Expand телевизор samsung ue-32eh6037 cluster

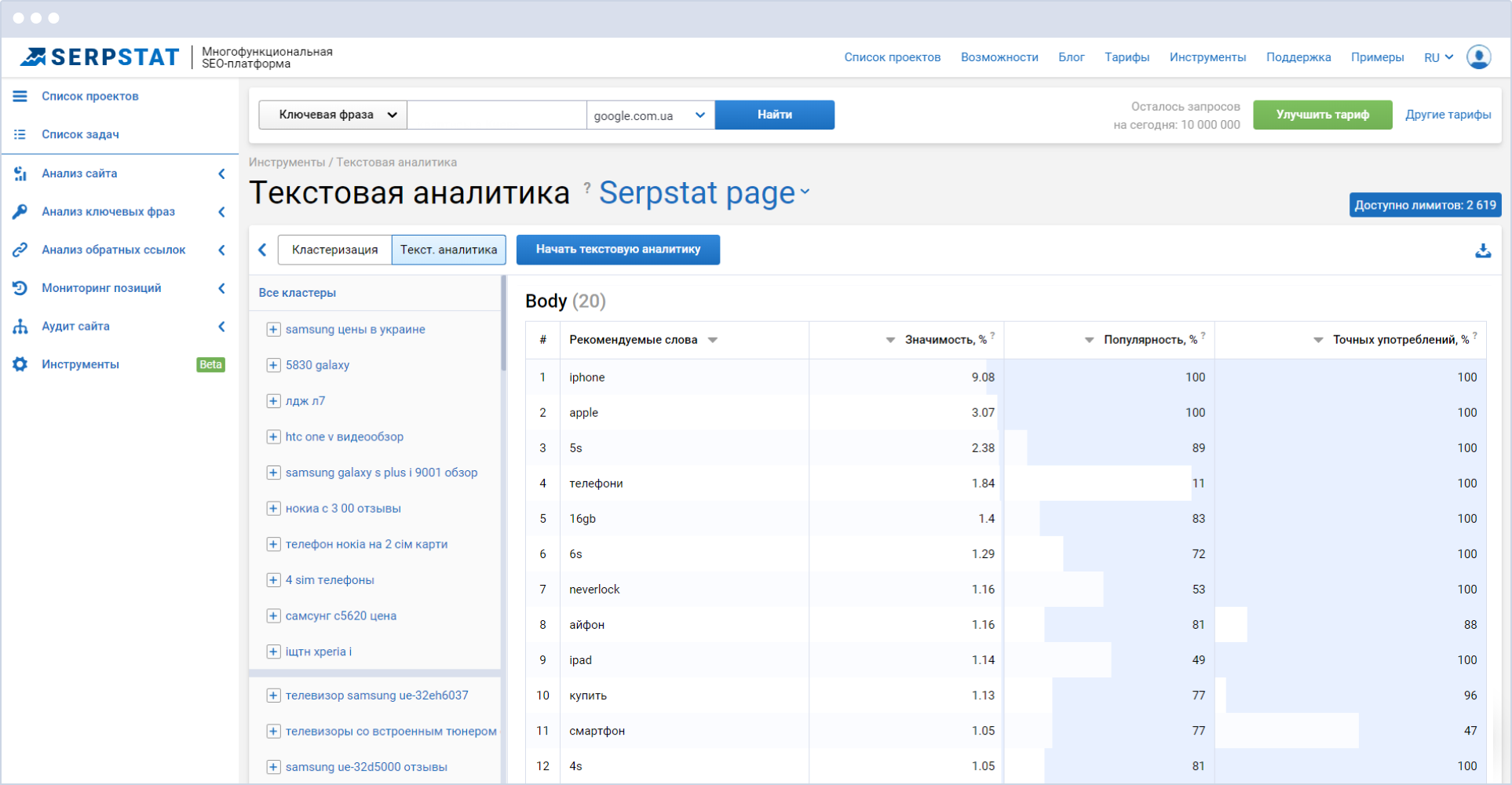[273, 696]
